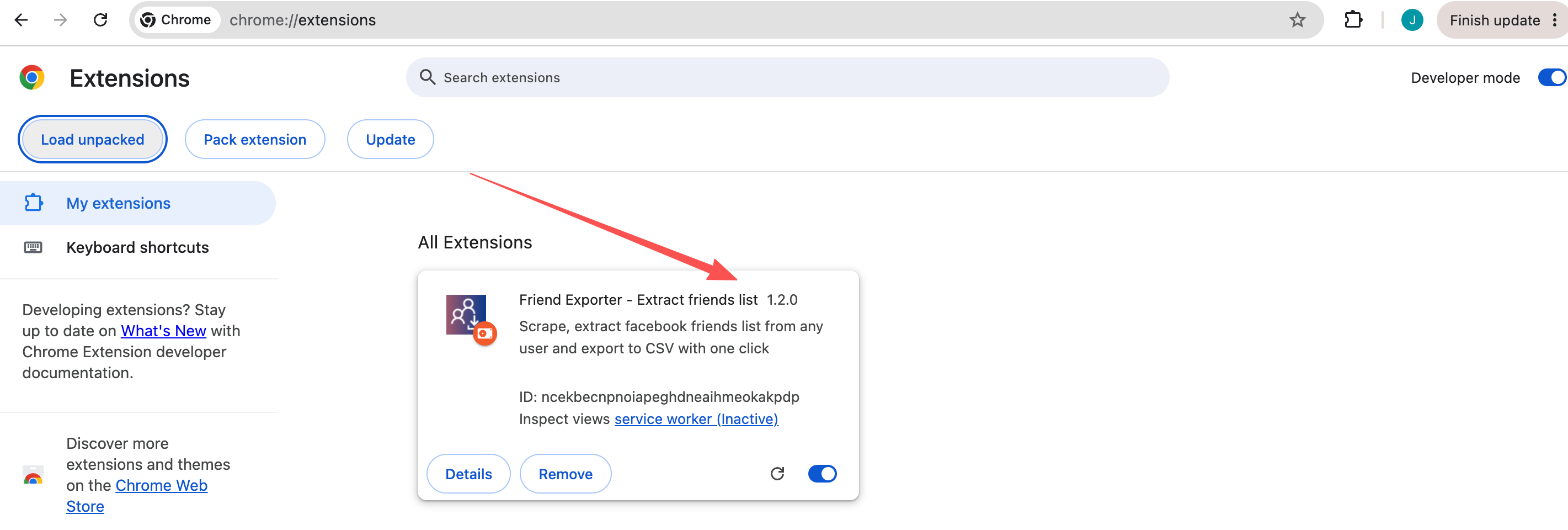Open the What's New link
Viewport: 1568px width, 530px height.
click(163, 331)
